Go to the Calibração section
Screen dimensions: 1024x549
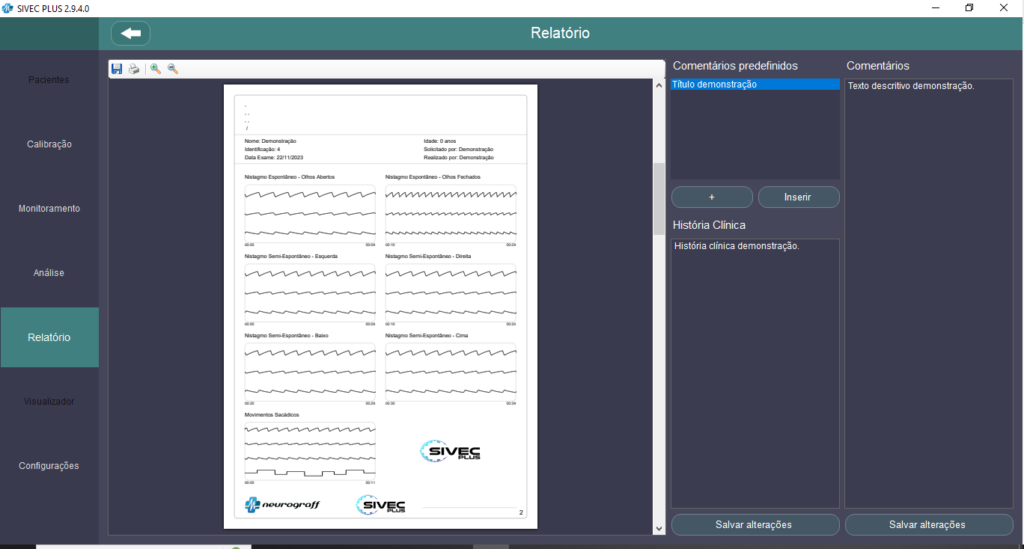click(x=49, y=144)
